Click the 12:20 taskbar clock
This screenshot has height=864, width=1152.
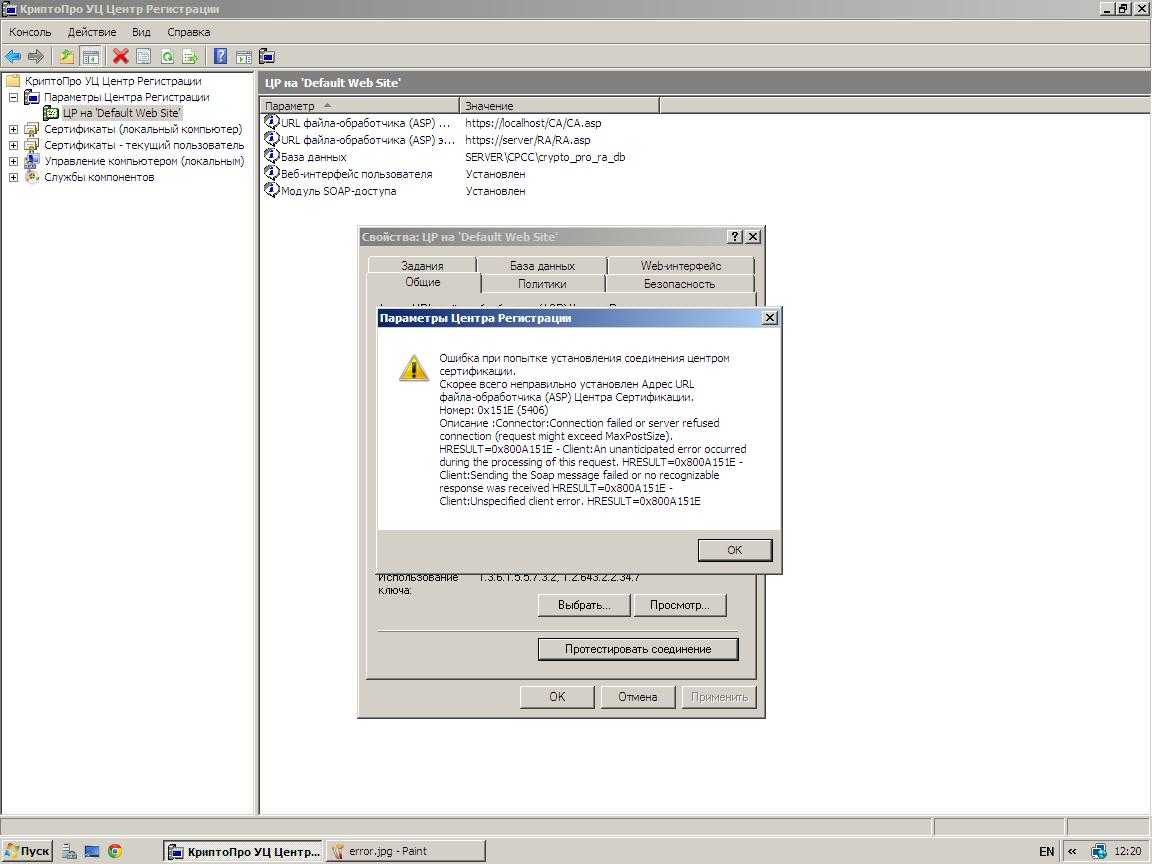pos(1128,851)
